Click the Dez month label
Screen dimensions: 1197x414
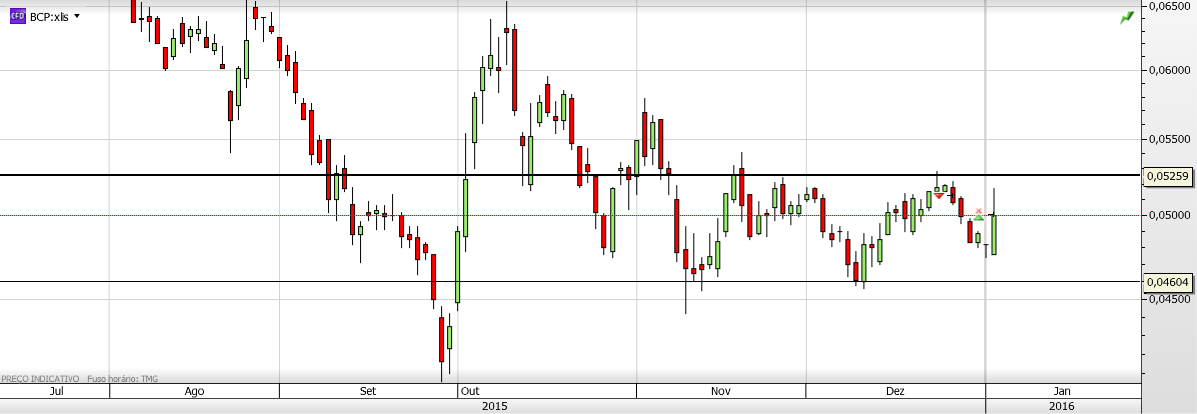pyautogui.click(x=895, y=391)
